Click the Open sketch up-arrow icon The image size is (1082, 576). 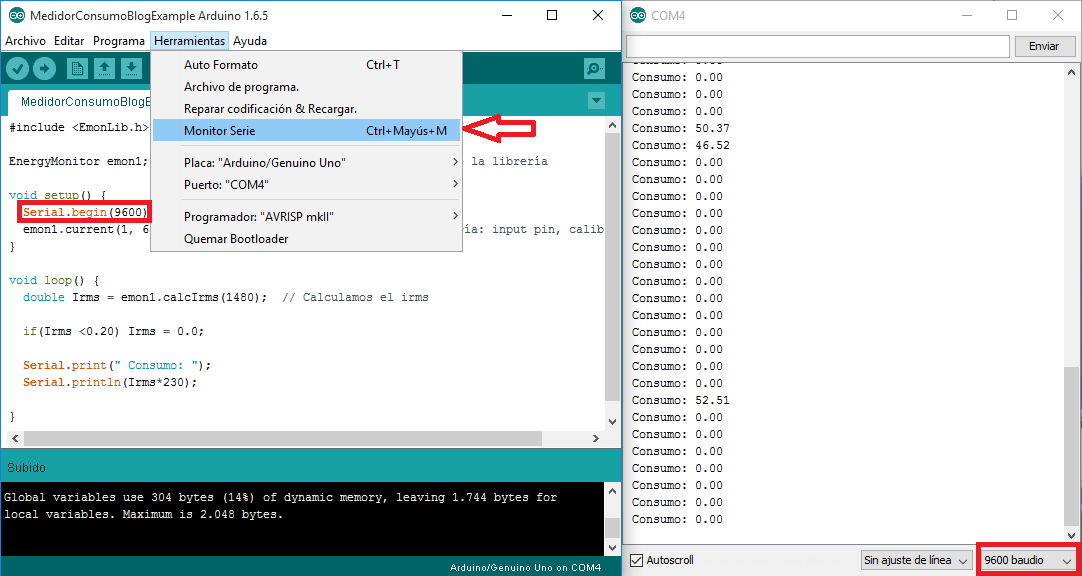(x=104, y=68)
